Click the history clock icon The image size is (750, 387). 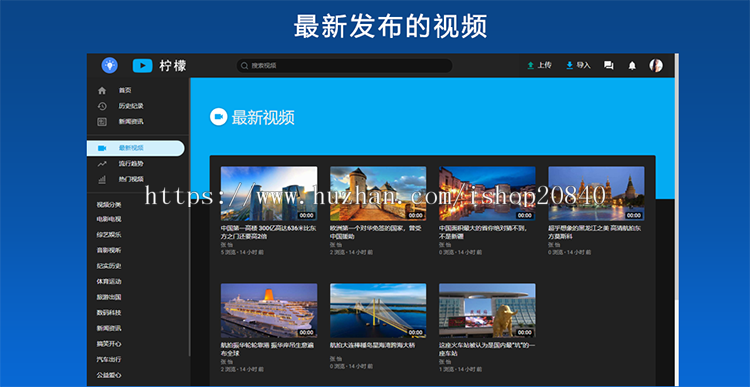coord(102,106)
